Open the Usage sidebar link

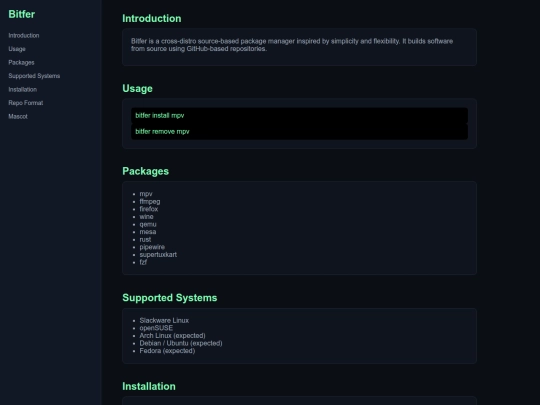pos(17,49)
